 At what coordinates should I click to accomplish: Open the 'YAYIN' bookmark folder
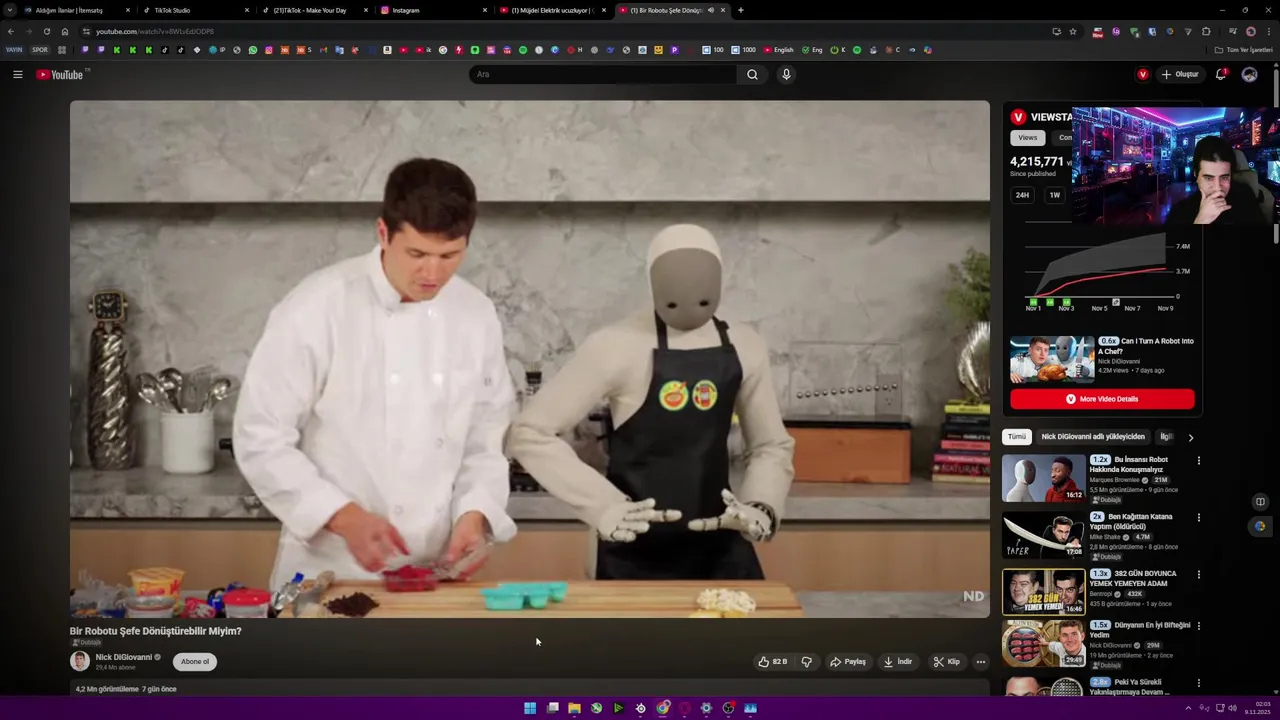(14, 50)
